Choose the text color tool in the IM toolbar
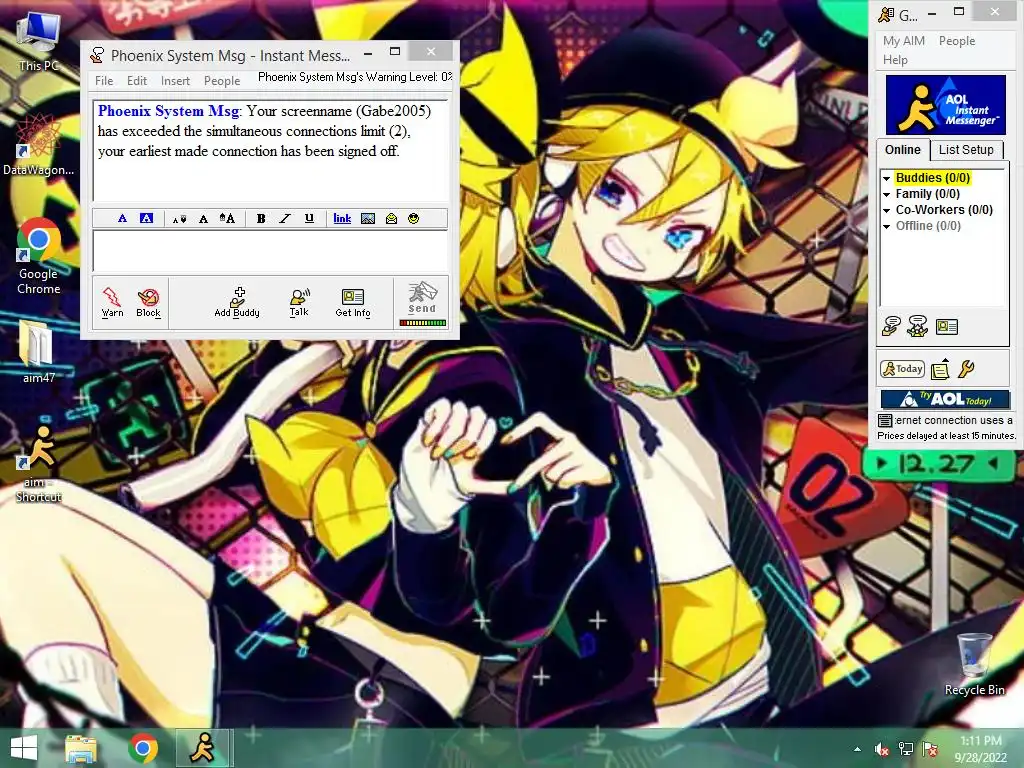Screen dimensions: 1024x768 [122, 218]
